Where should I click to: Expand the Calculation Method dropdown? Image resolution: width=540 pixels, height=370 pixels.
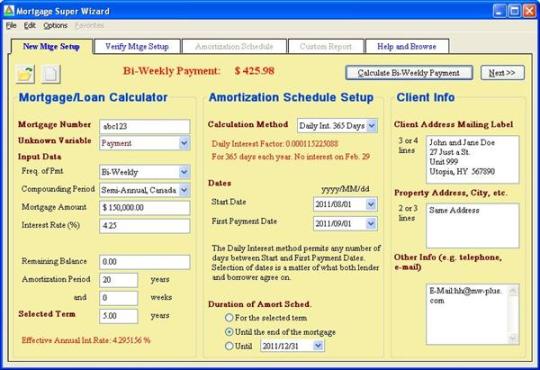[372, 126]
